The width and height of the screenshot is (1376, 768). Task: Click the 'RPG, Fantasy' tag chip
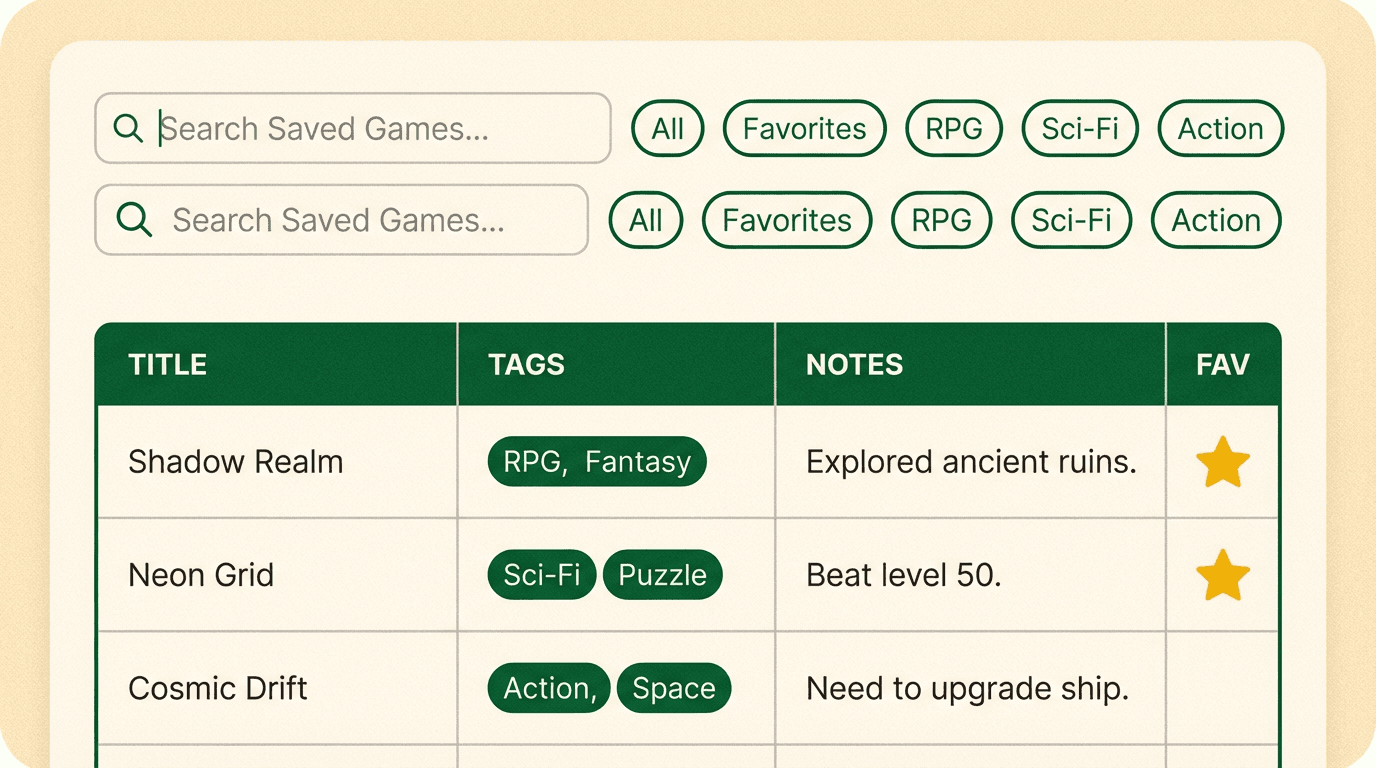(597, 462)
